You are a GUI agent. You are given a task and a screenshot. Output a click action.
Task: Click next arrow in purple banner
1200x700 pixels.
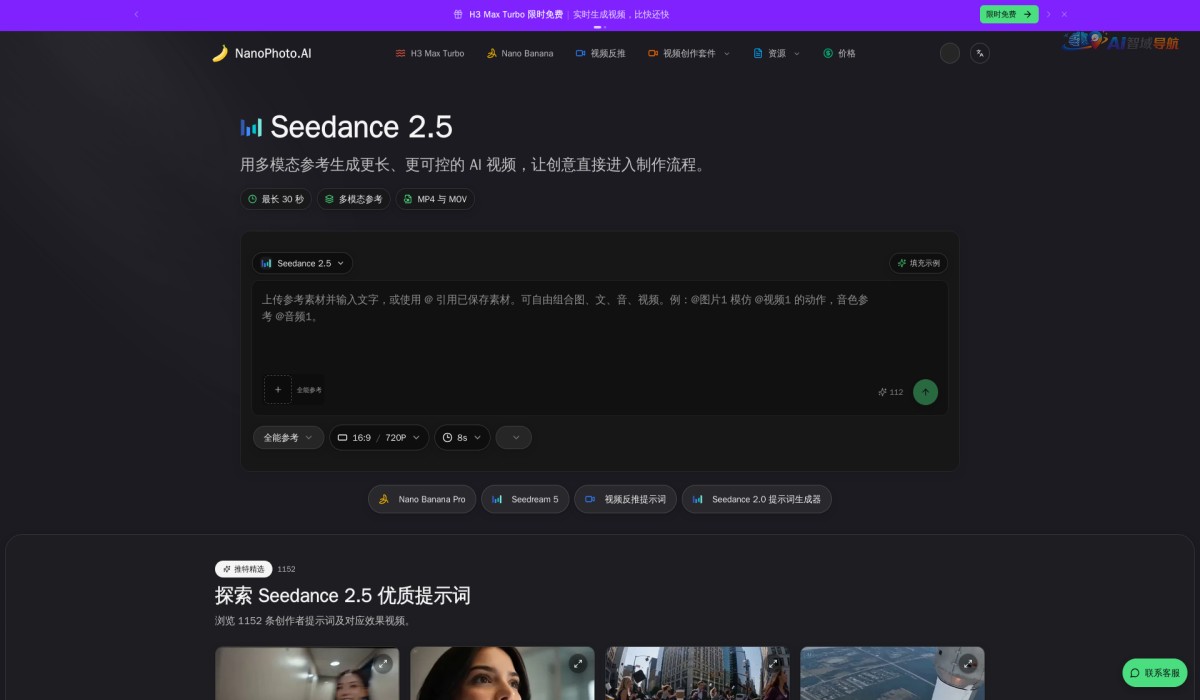(1048, 14)
